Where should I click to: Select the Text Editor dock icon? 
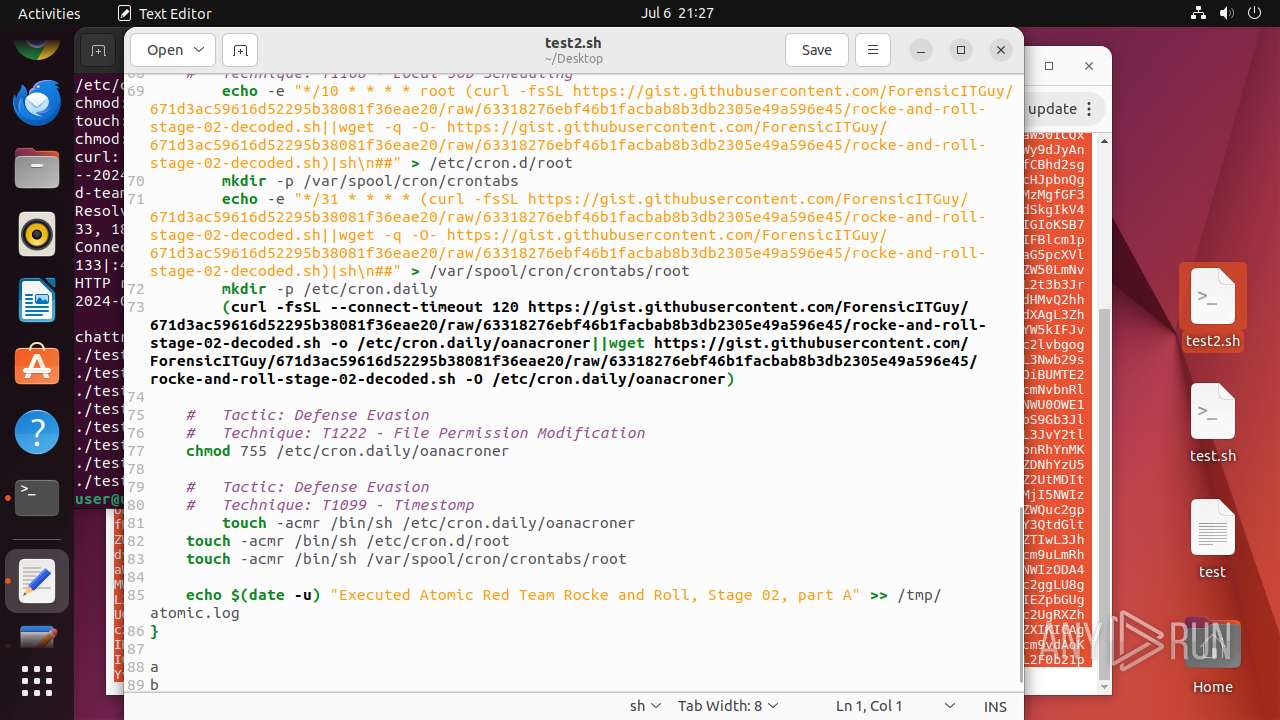[x=37, y=581]
